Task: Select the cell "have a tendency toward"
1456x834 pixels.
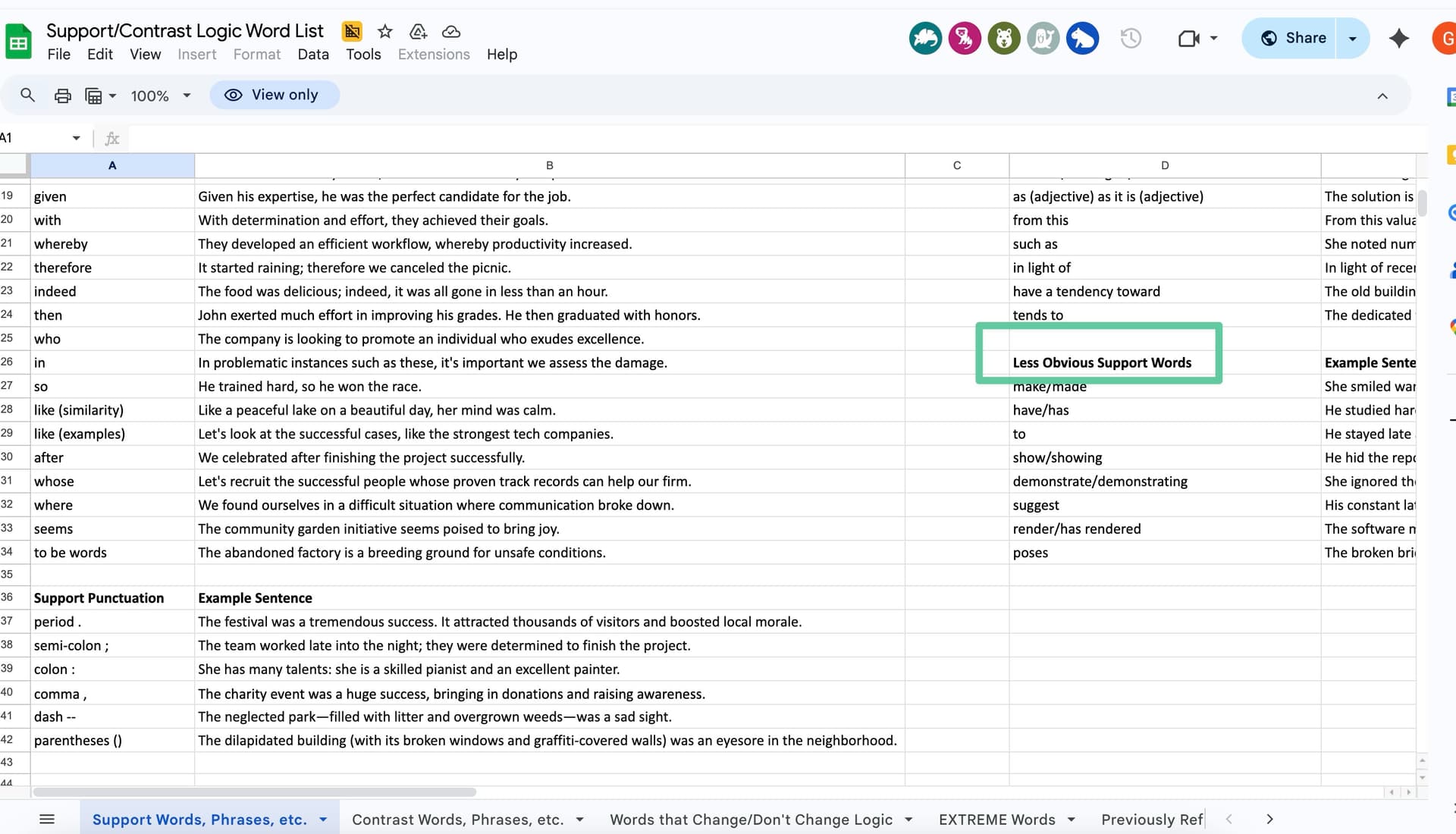Action: pyautogui.click(x=1165, y=291)
